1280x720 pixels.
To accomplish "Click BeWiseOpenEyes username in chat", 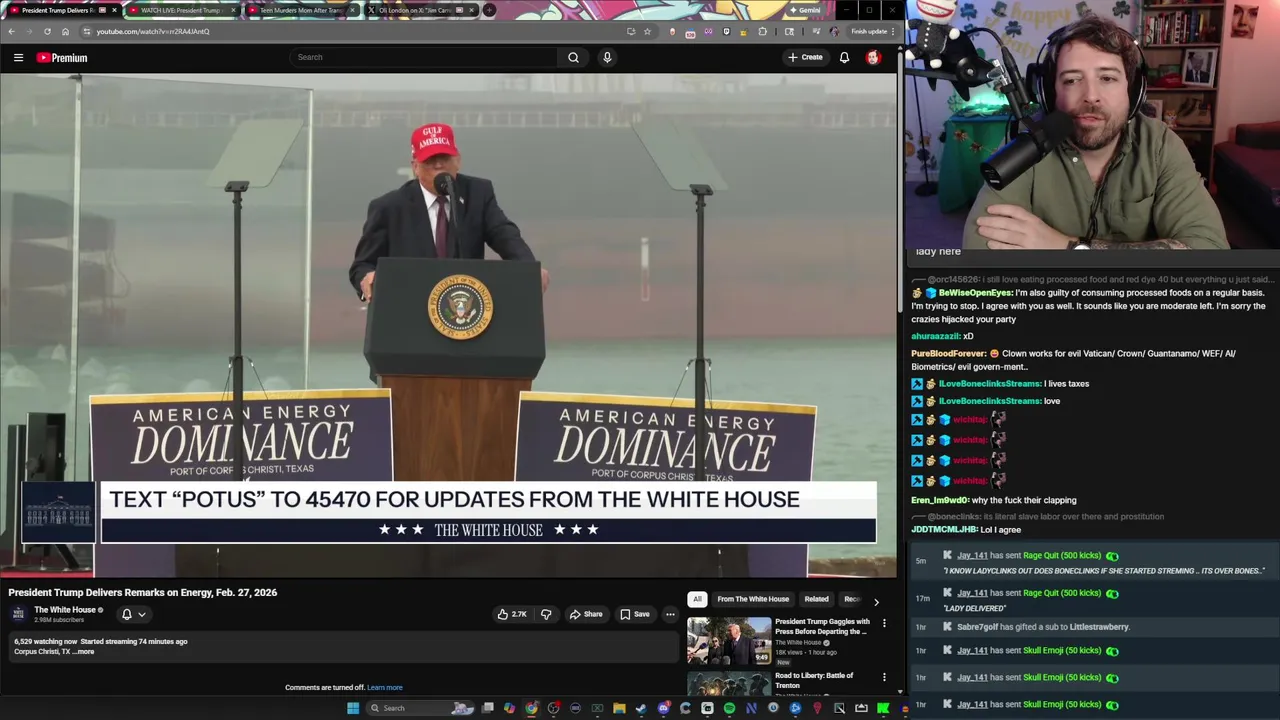I will 974,293.
